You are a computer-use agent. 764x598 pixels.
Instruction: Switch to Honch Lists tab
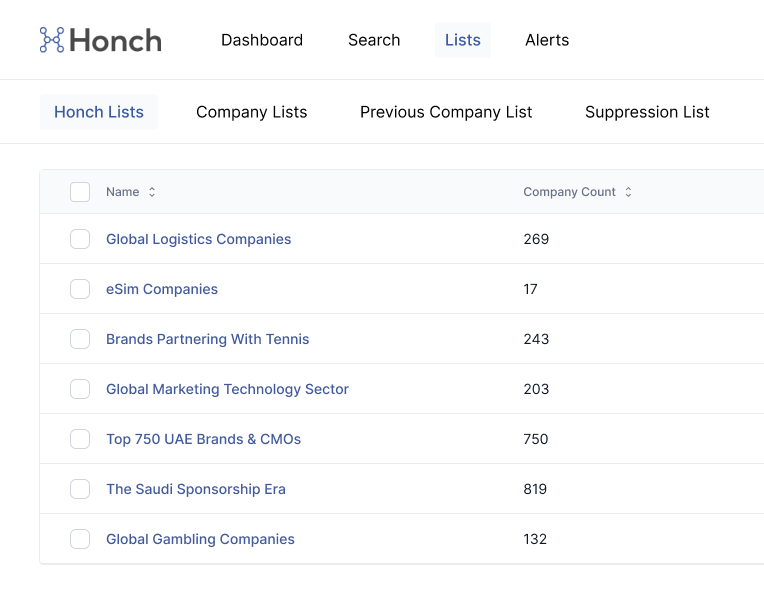point(99,112)
